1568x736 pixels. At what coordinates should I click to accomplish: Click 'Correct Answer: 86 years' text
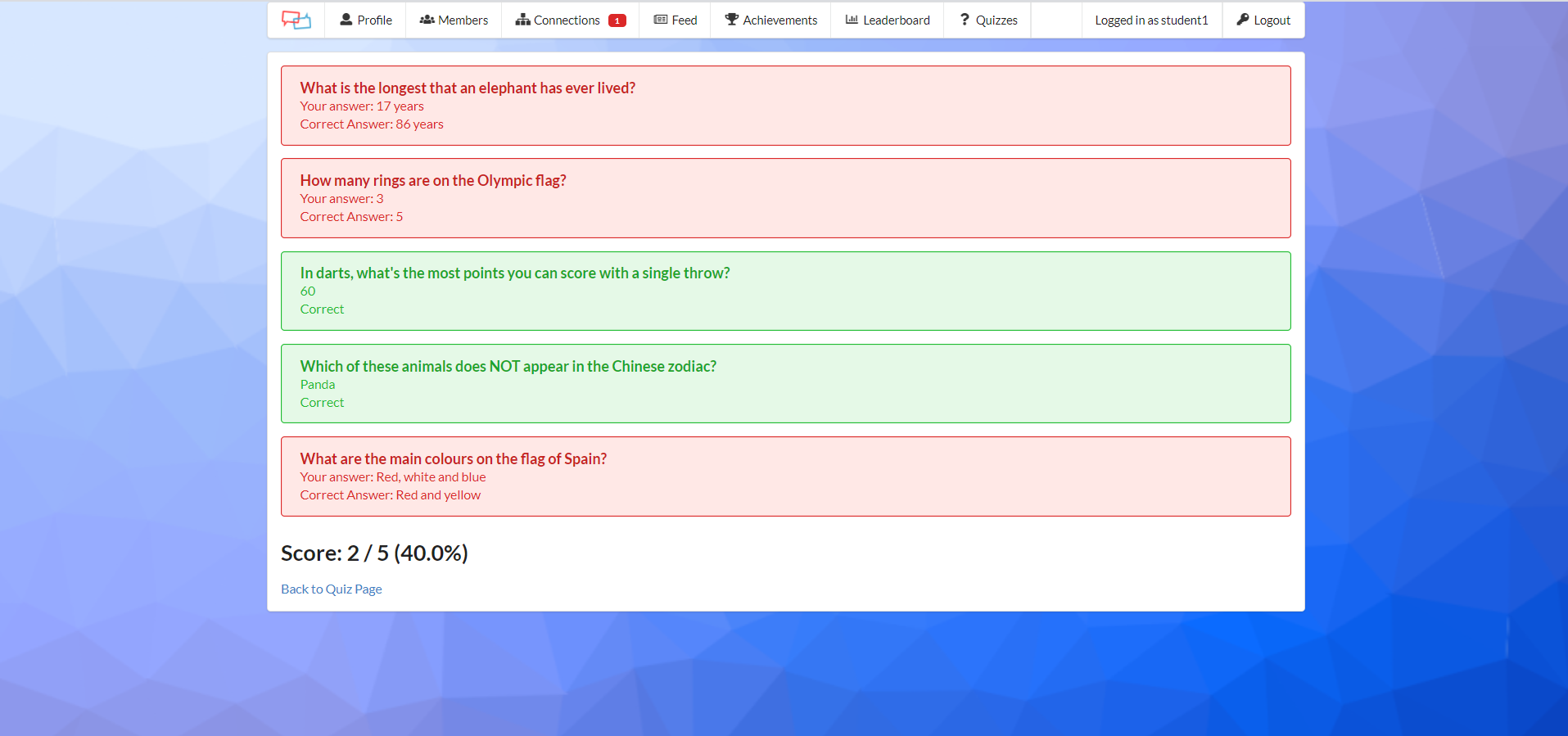click(x=372, y=124)
